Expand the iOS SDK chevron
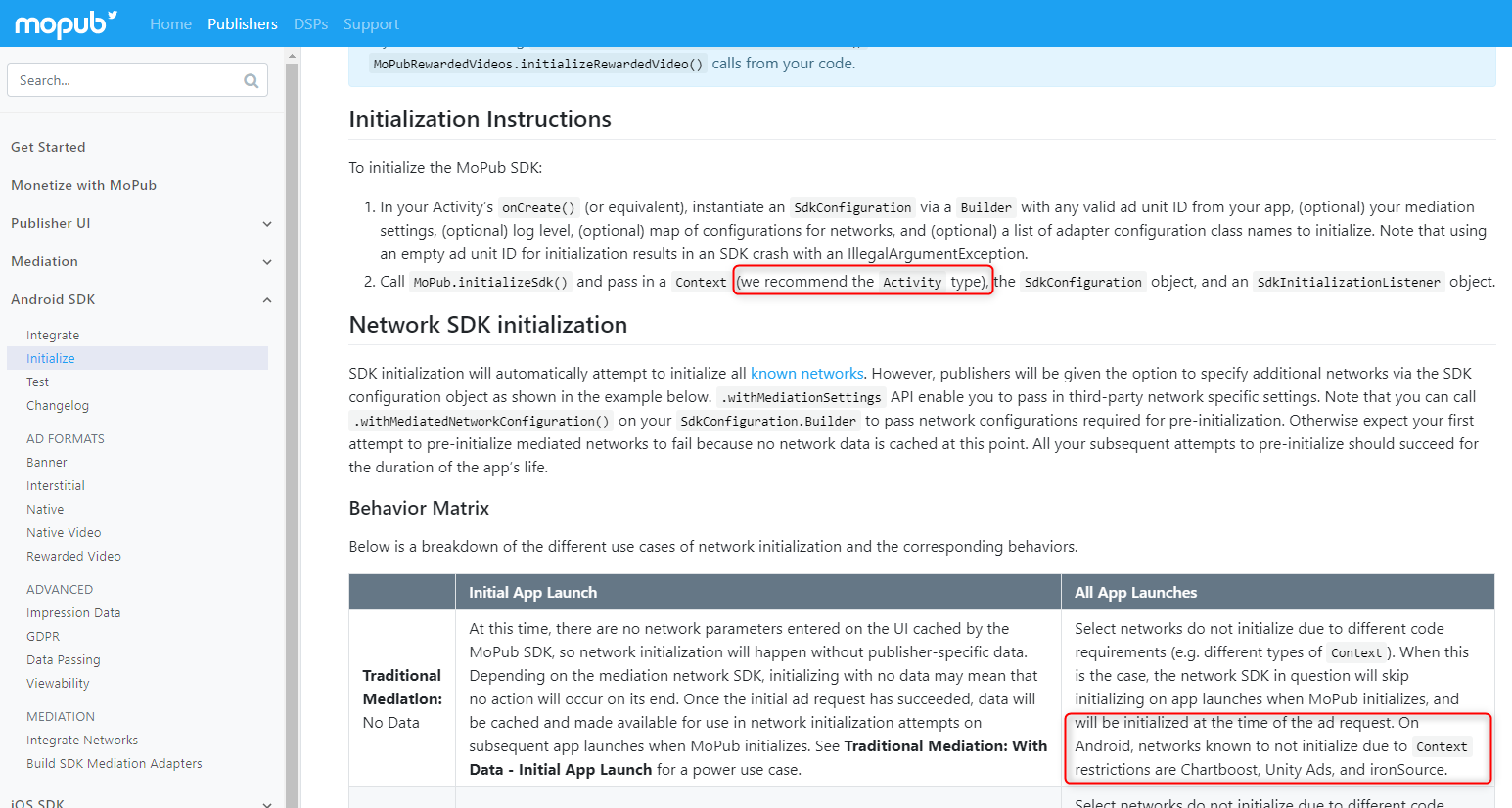The width and height of the screenshot is (1512, 808). [267, 804]
